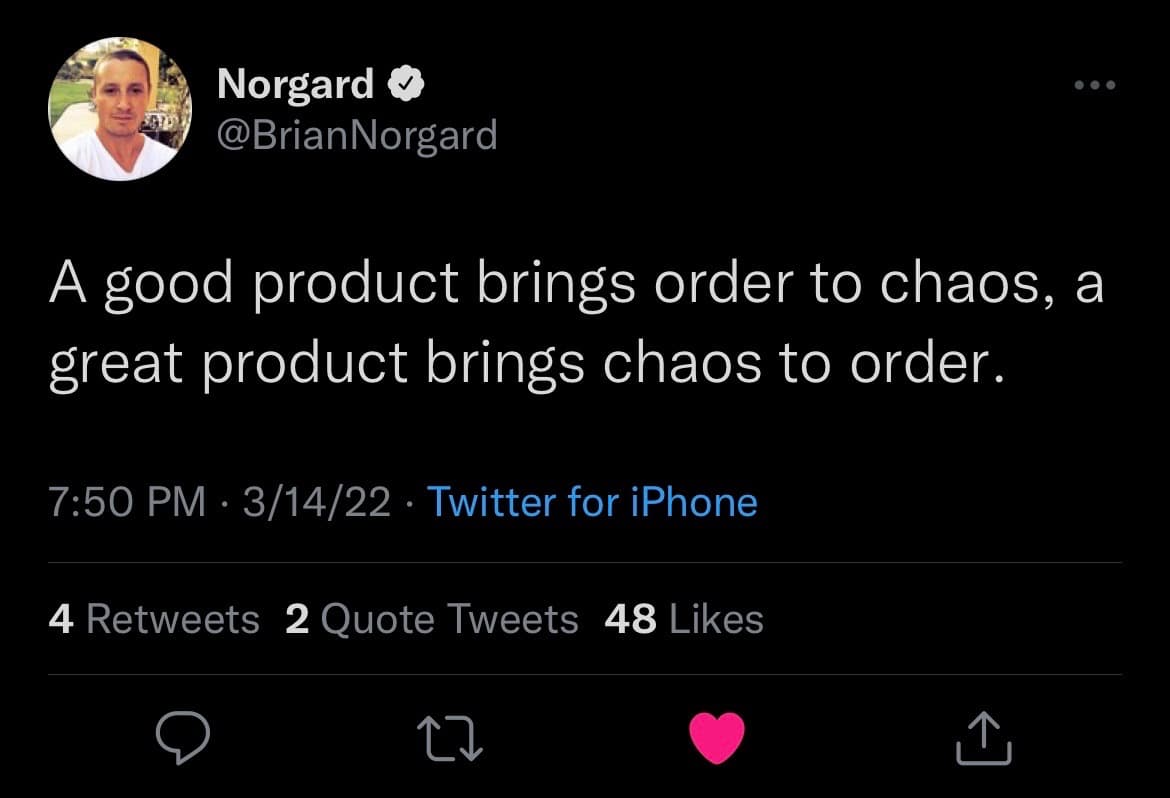The width and height of the screenshot is (1170, 798).
Task: Open the @BrianNorgard handle link
Action: [x=357, y=133]
